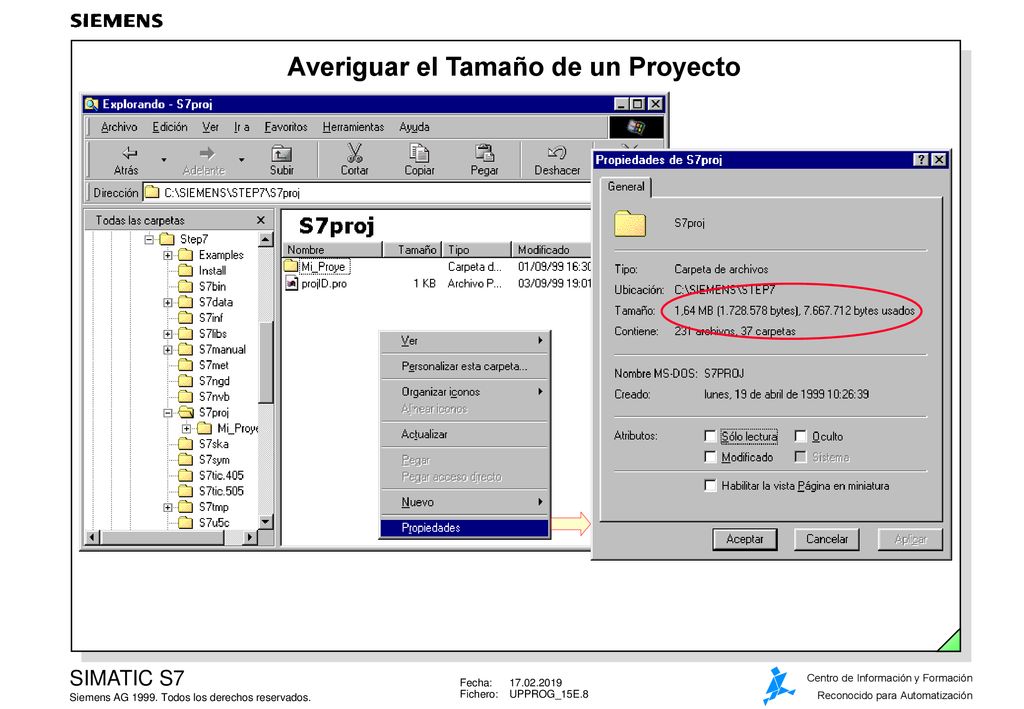Screen dimensions: 1024x709
Task: Click the help question mark in Propiedades title bar
Action: [921, 160]
